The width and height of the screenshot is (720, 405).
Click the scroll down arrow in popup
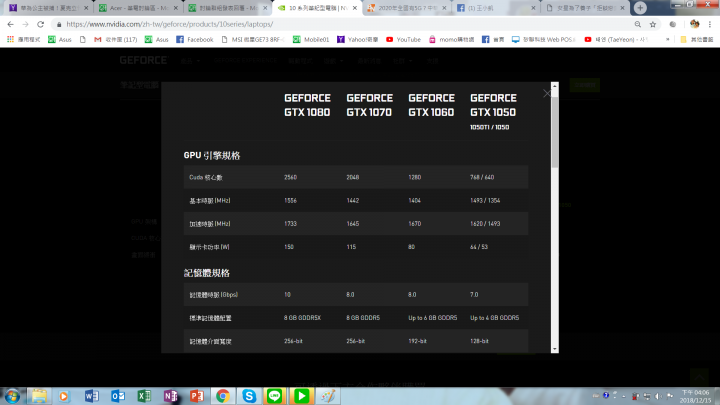[555, 349]
